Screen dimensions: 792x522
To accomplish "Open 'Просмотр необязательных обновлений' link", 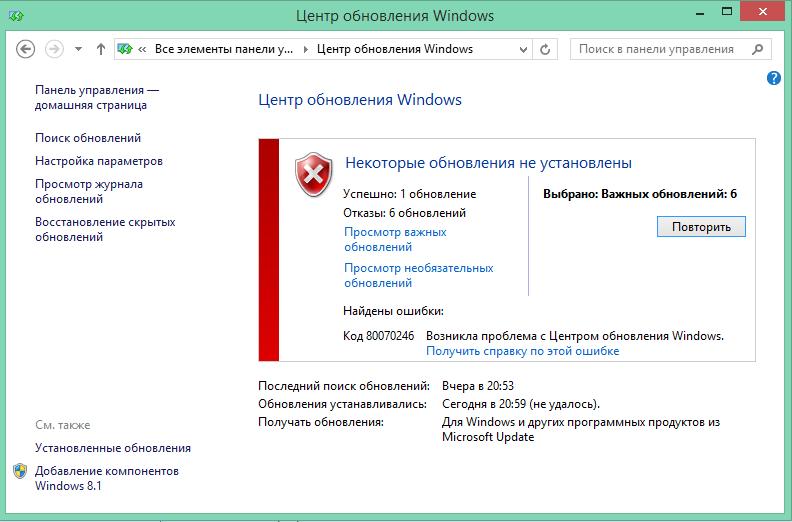I will pos(418,275).
